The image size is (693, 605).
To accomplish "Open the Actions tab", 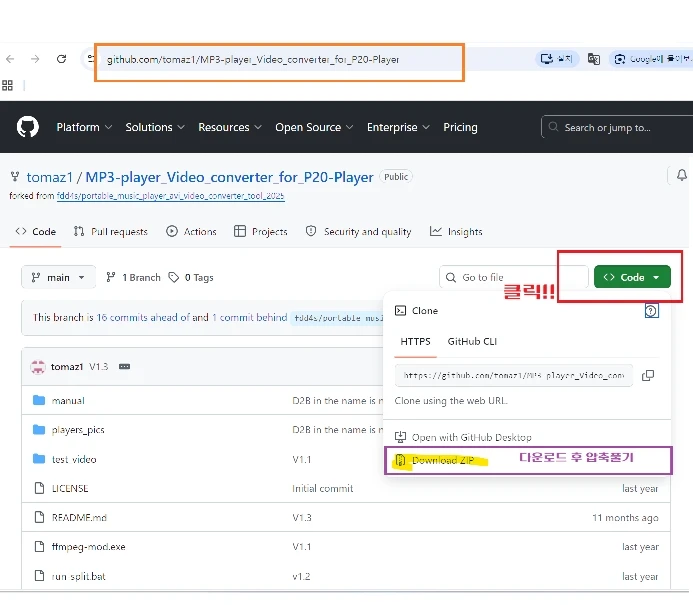I will click(191, 232).
